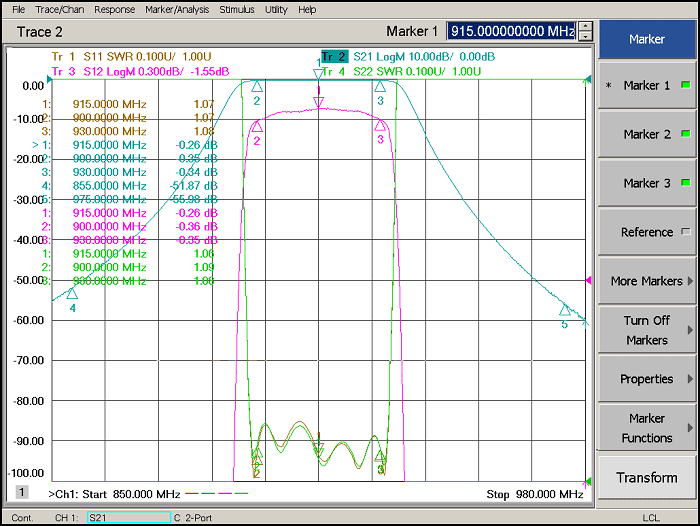Select cyan marker 4 readout 855.0000 MHz -51.87 dB
The width and height of the screenshot is (700, 526).
click(130, 186)
